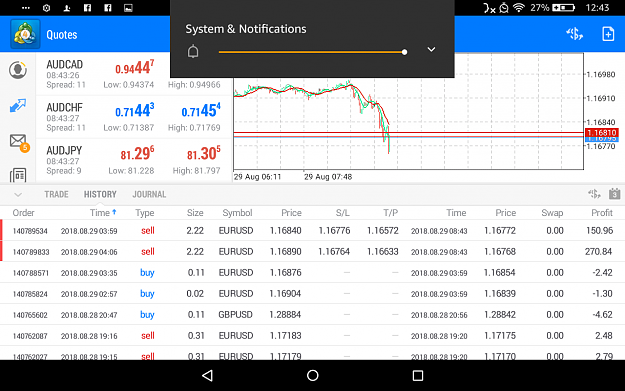Tap the alarm clock icon in the status bar
Image resolution: width=625 pixels, height=391 pixels.
[504, 8]
